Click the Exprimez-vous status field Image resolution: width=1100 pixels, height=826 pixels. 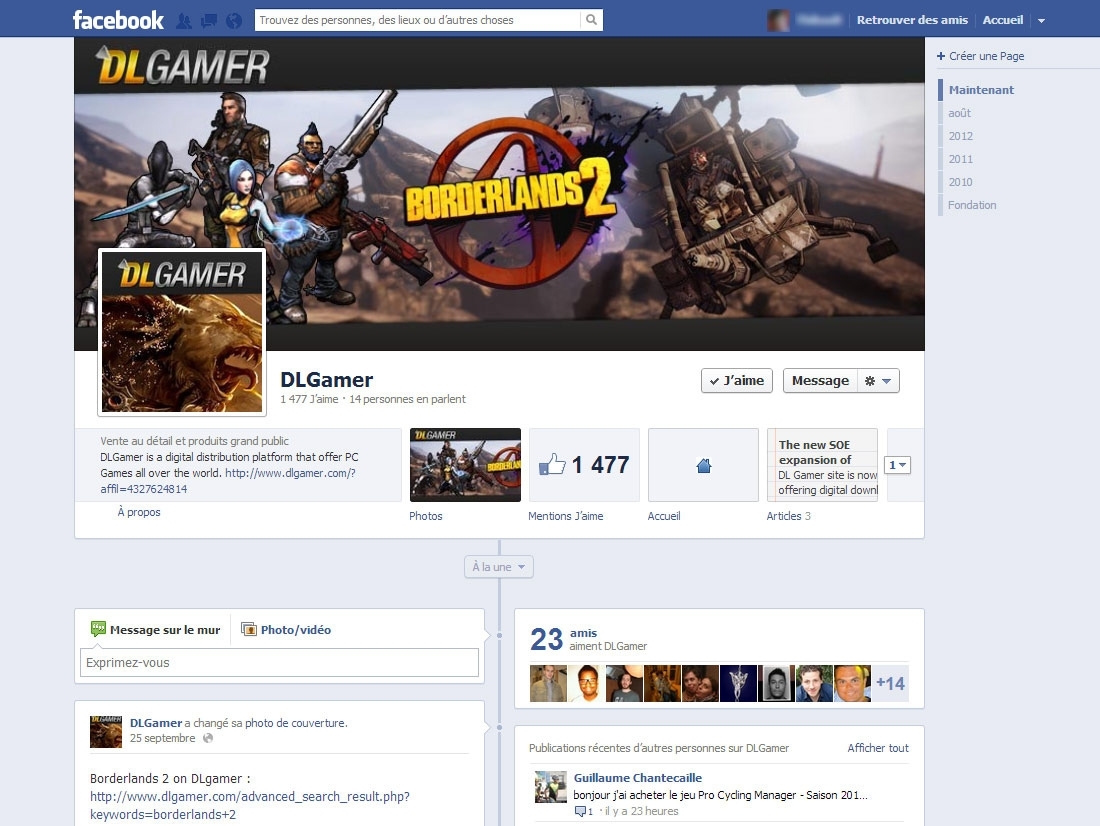tap(279, 662)
